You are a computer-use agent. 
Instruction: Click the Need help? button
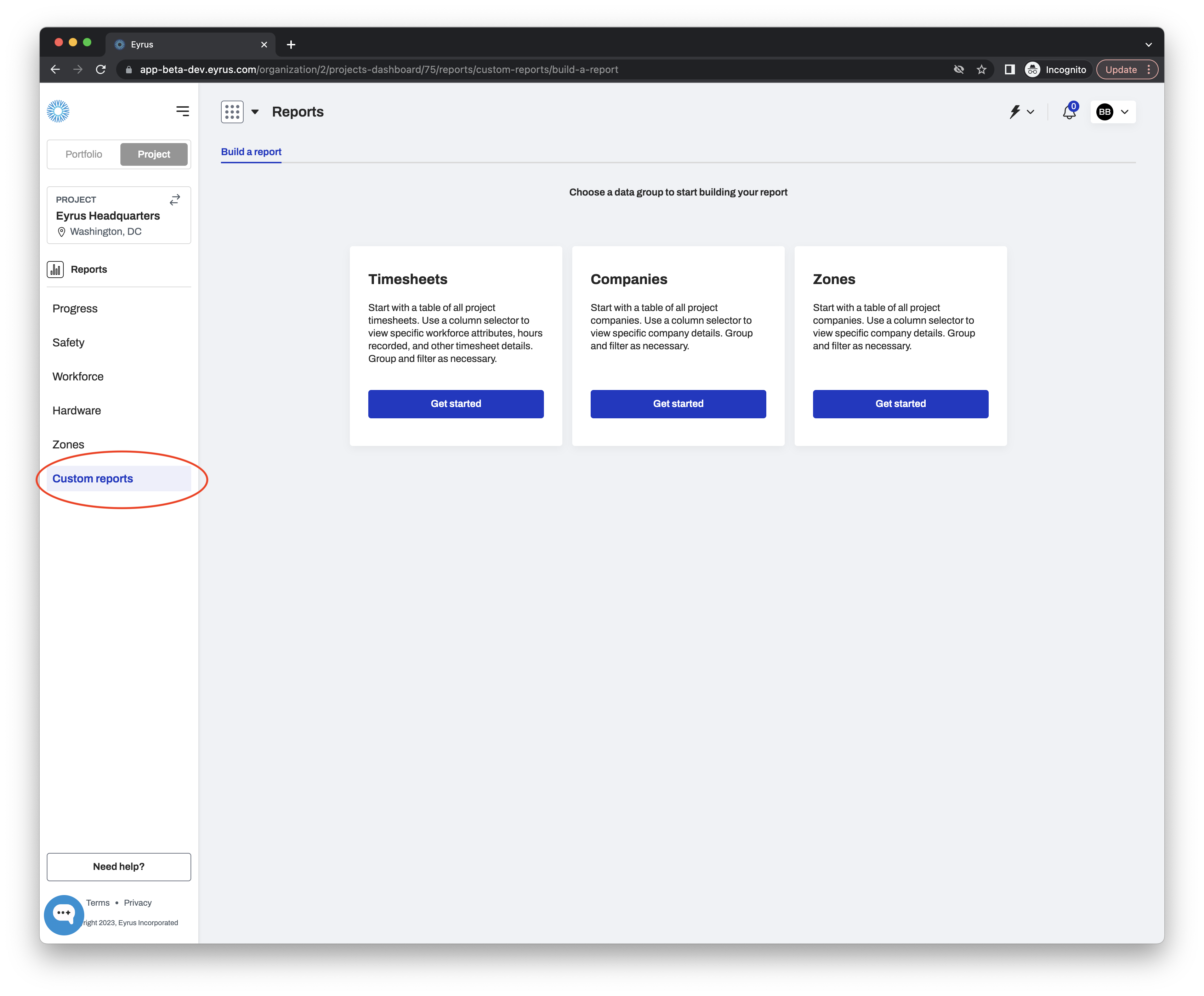[x=119, y=867]
